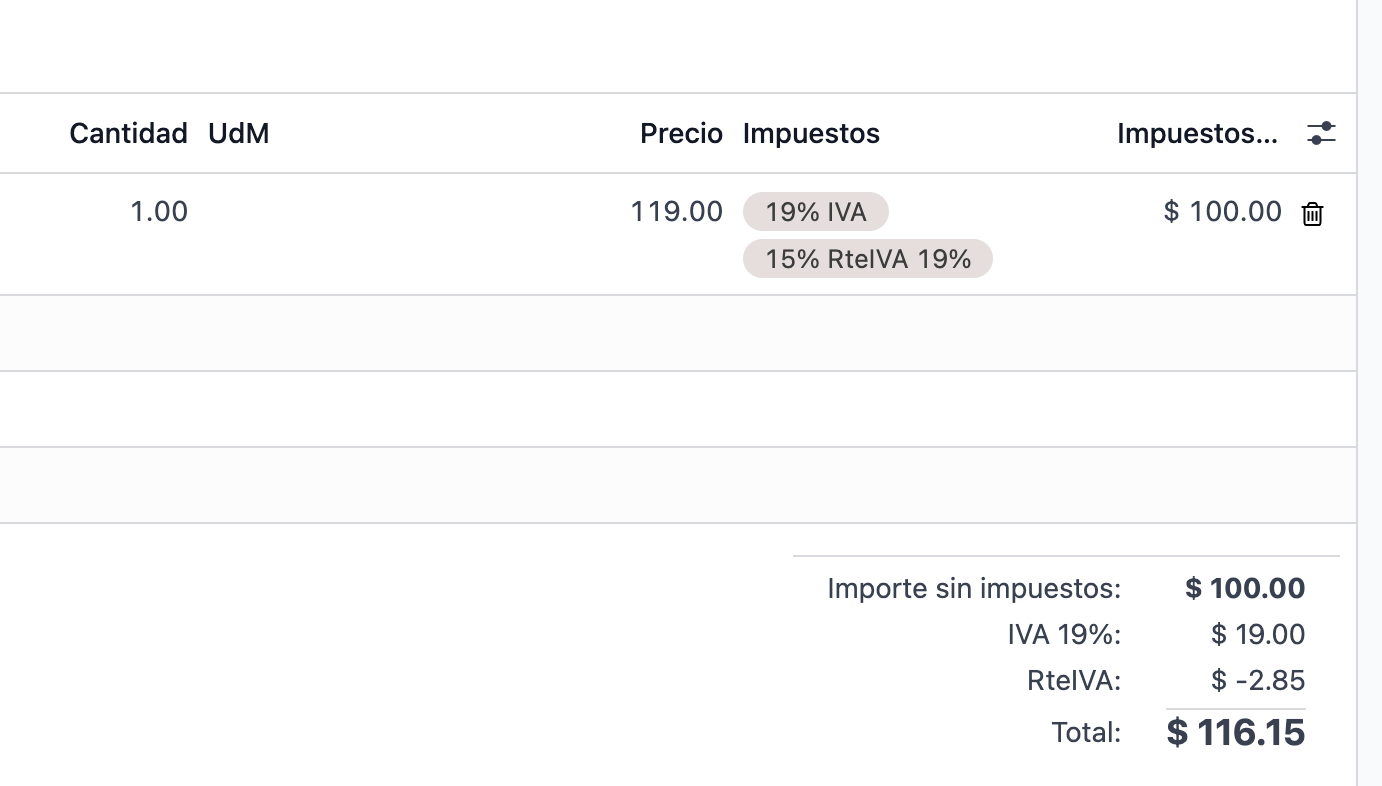Edit the price 119.00 field
Image resolution: width=1382 pixels, height=786 pixels.
[676, 212]
